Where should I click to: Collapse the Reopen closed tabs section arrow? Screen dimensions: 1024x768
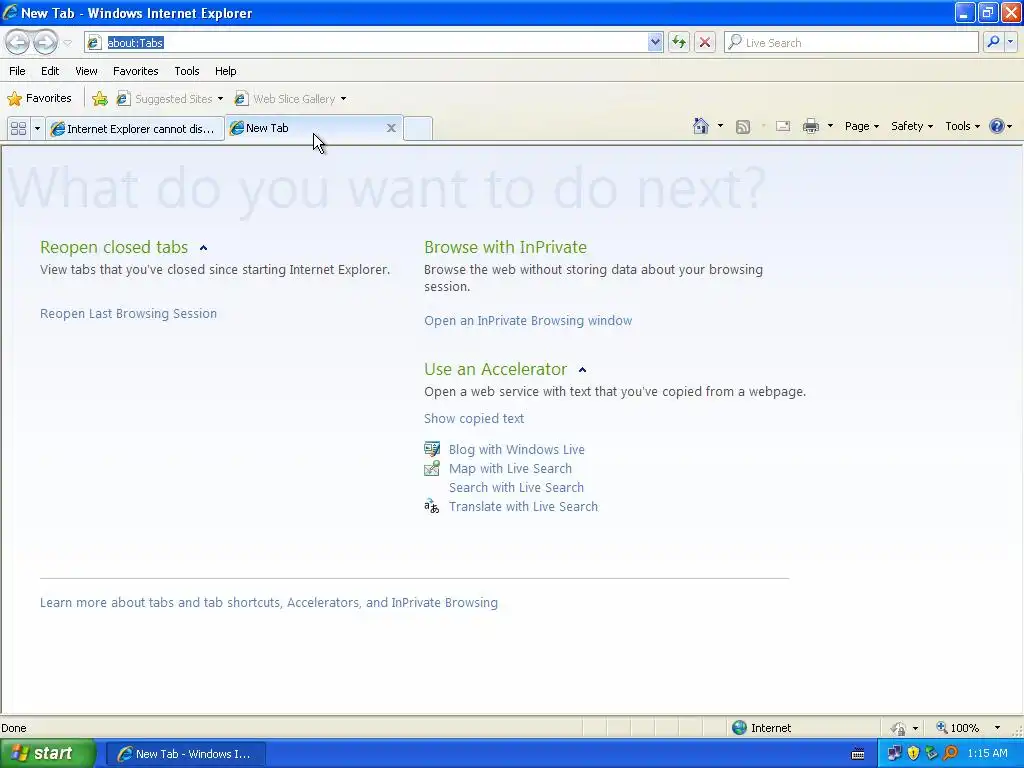click(x=203, y=248)
